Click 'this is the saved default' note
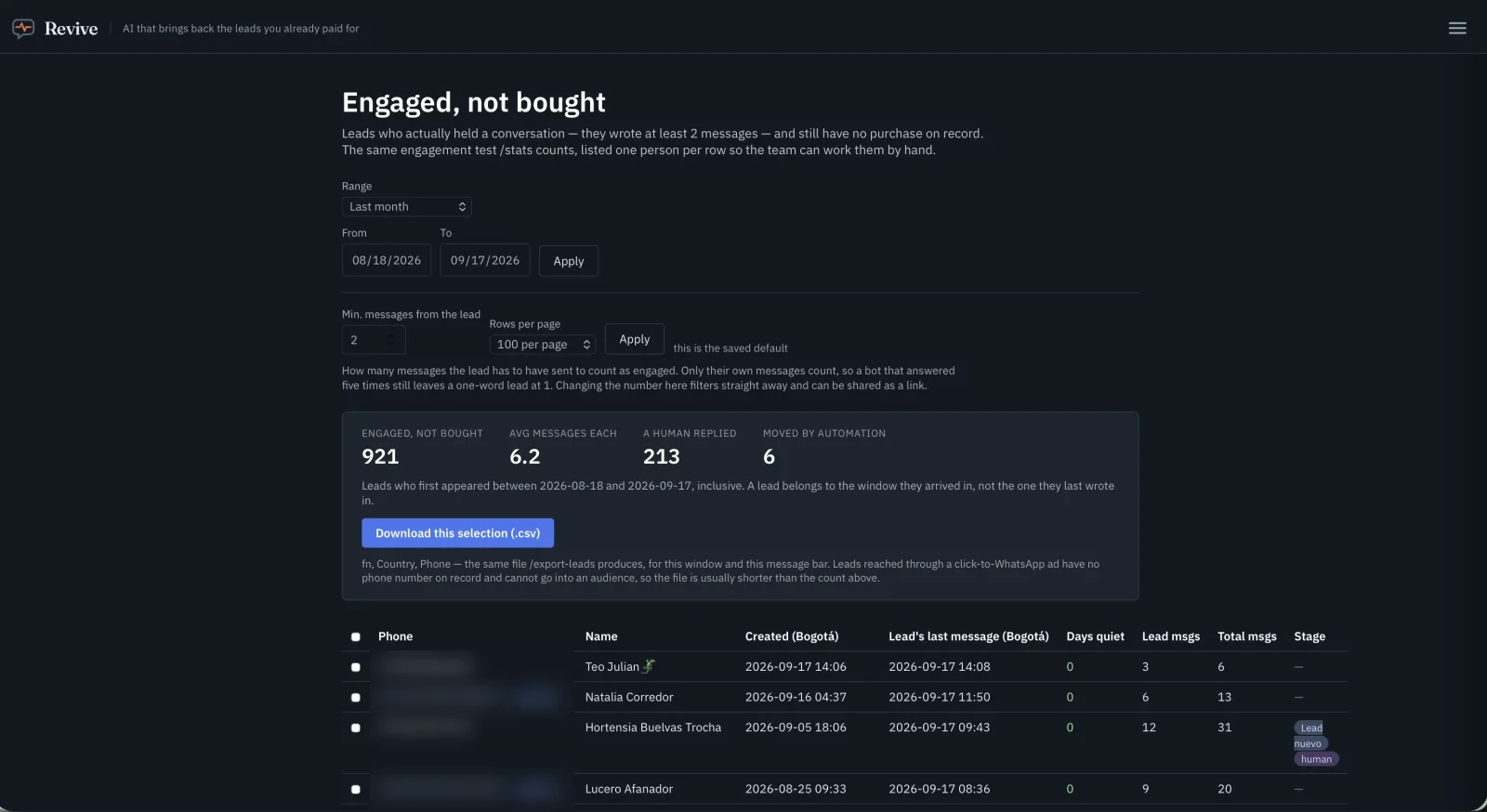This screenshot has width=1487, height=812. [x=730, y=348]
